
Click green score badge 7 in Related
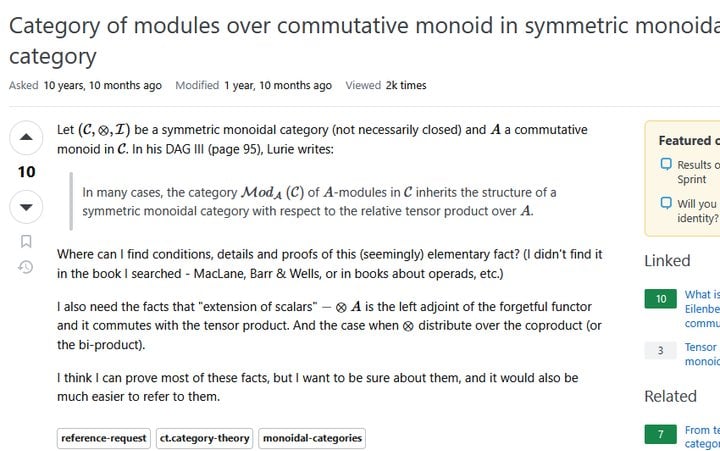click(x=660, y=434)
